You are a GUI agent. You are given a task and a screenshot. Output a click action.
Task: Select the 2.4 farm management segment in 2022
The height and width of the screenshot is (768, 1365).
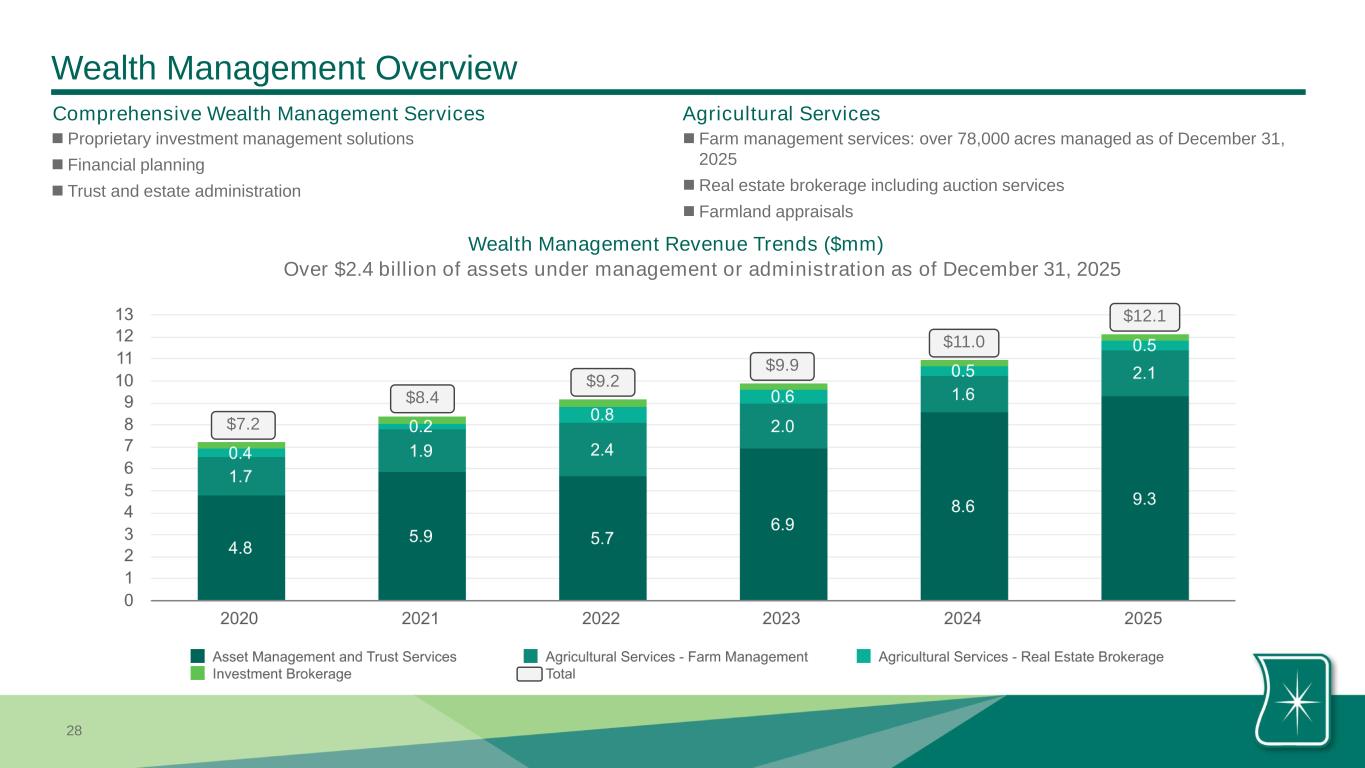tap(602, 449)
